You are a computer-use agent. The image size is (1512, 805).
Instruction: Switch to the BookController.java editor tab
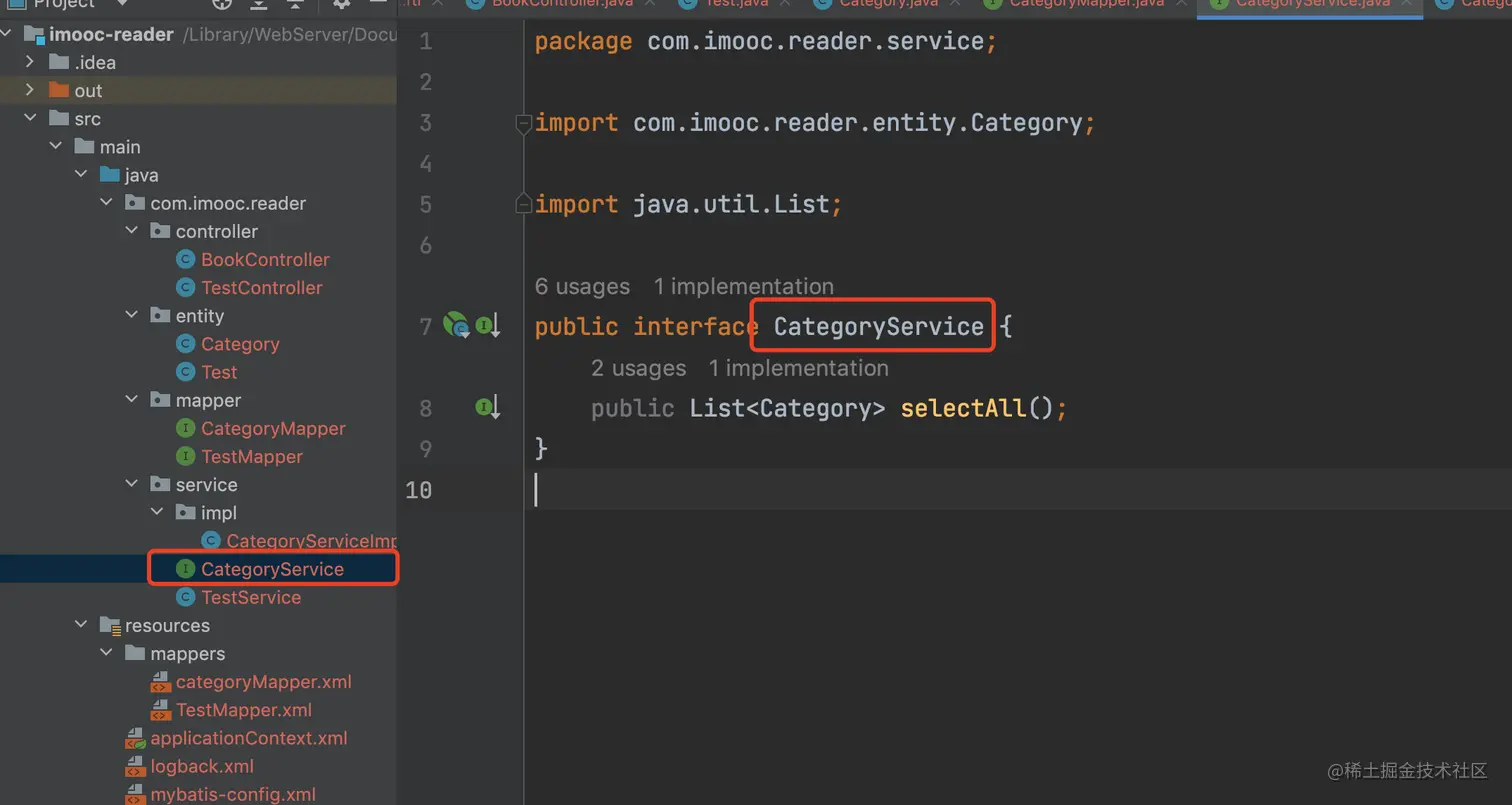tap(559, 4)
